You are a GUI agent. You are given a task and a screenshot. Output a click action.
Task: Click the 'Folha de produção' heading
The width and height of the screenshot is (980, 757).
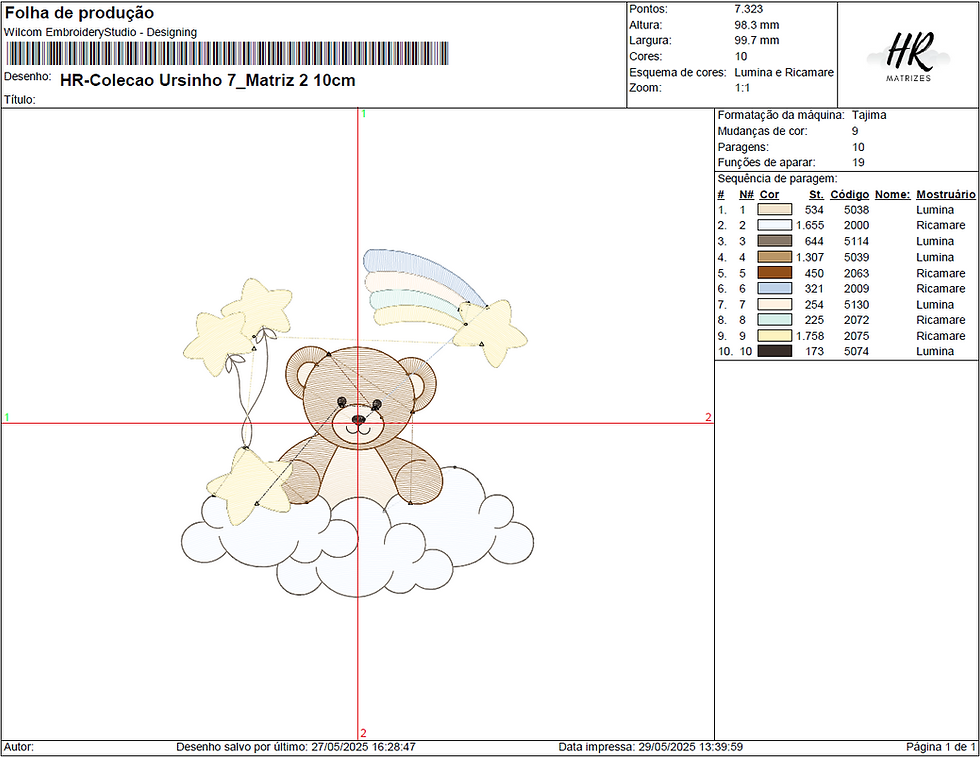[79, 13]
